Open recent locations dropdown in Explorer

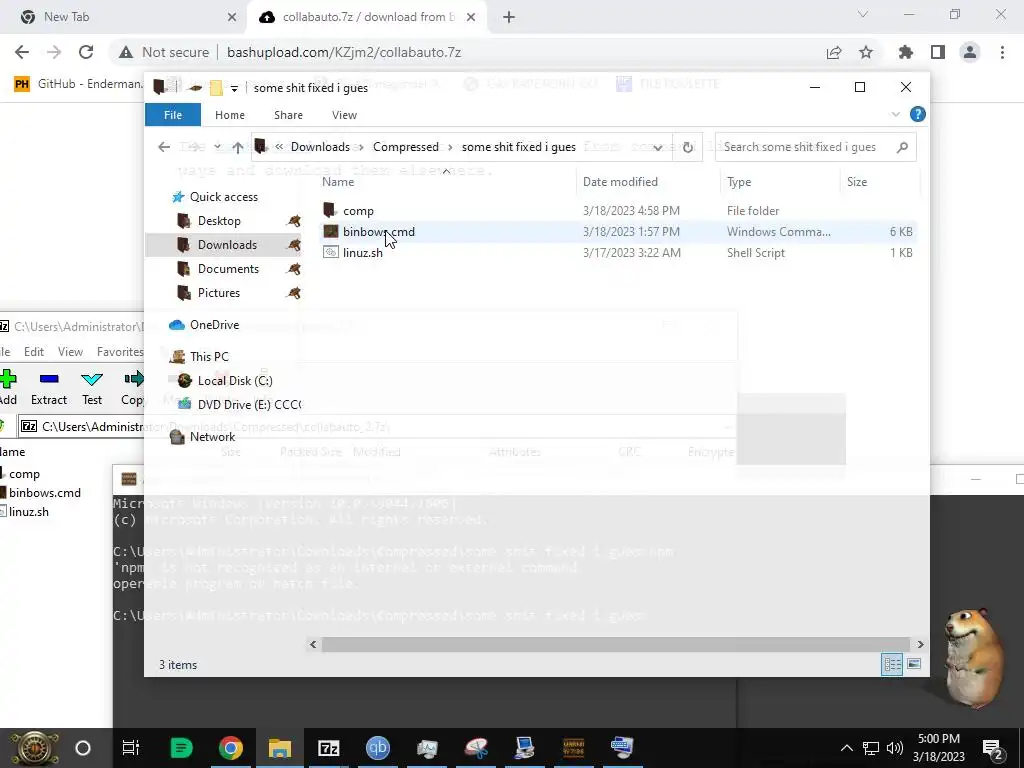pyautogui.click(x=217, y=147)
